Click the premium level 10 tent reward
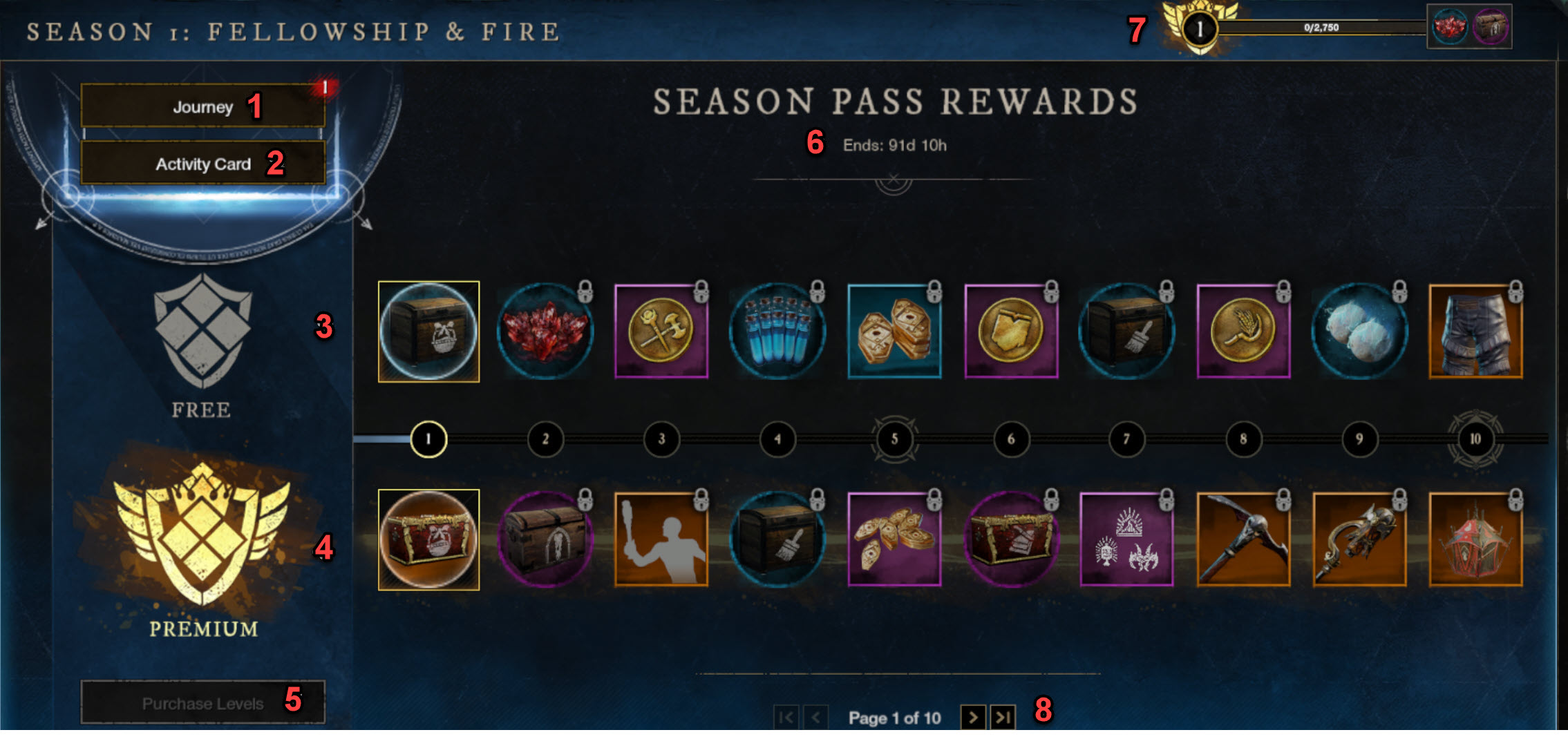 click(x=1475, y=539)
